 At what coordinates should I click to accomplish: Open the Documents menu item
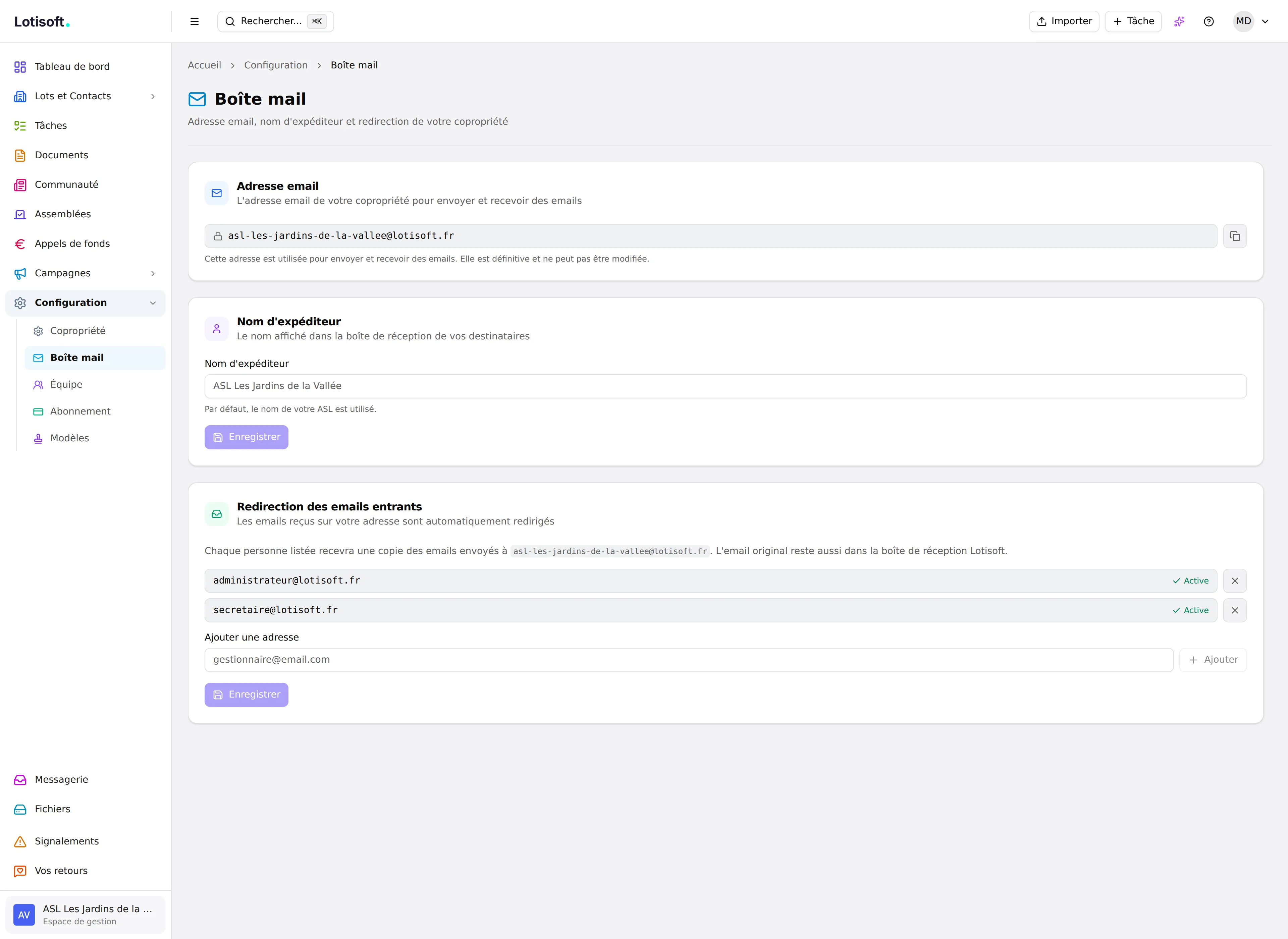coord(85,155)
